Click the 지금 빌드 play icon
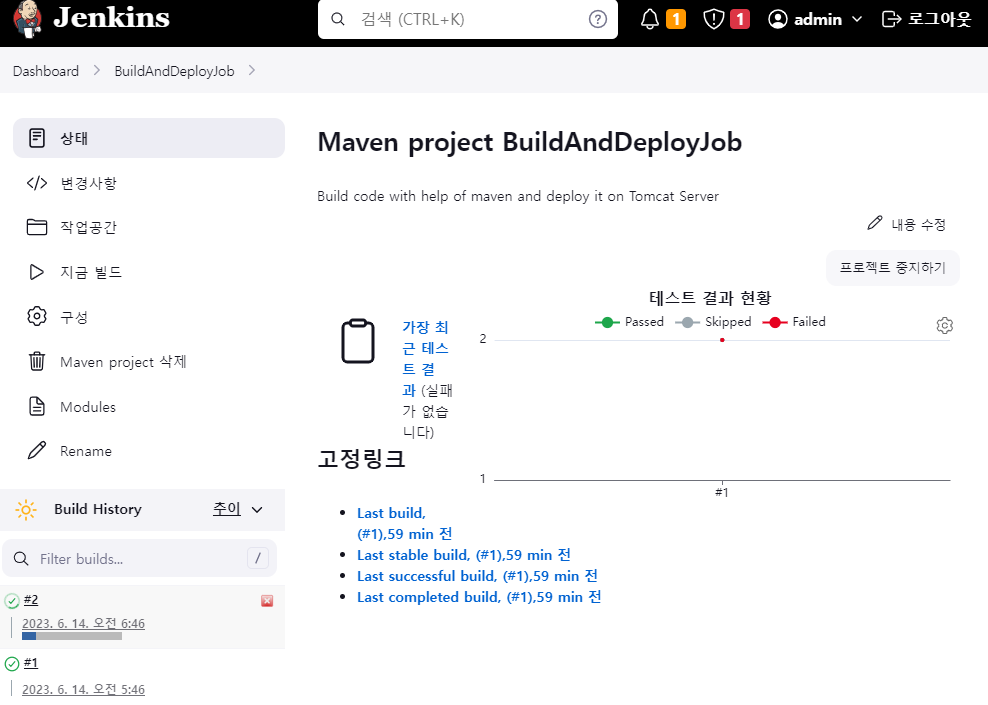The height and width of the screenshot is (705, 988). coord(37,272)
